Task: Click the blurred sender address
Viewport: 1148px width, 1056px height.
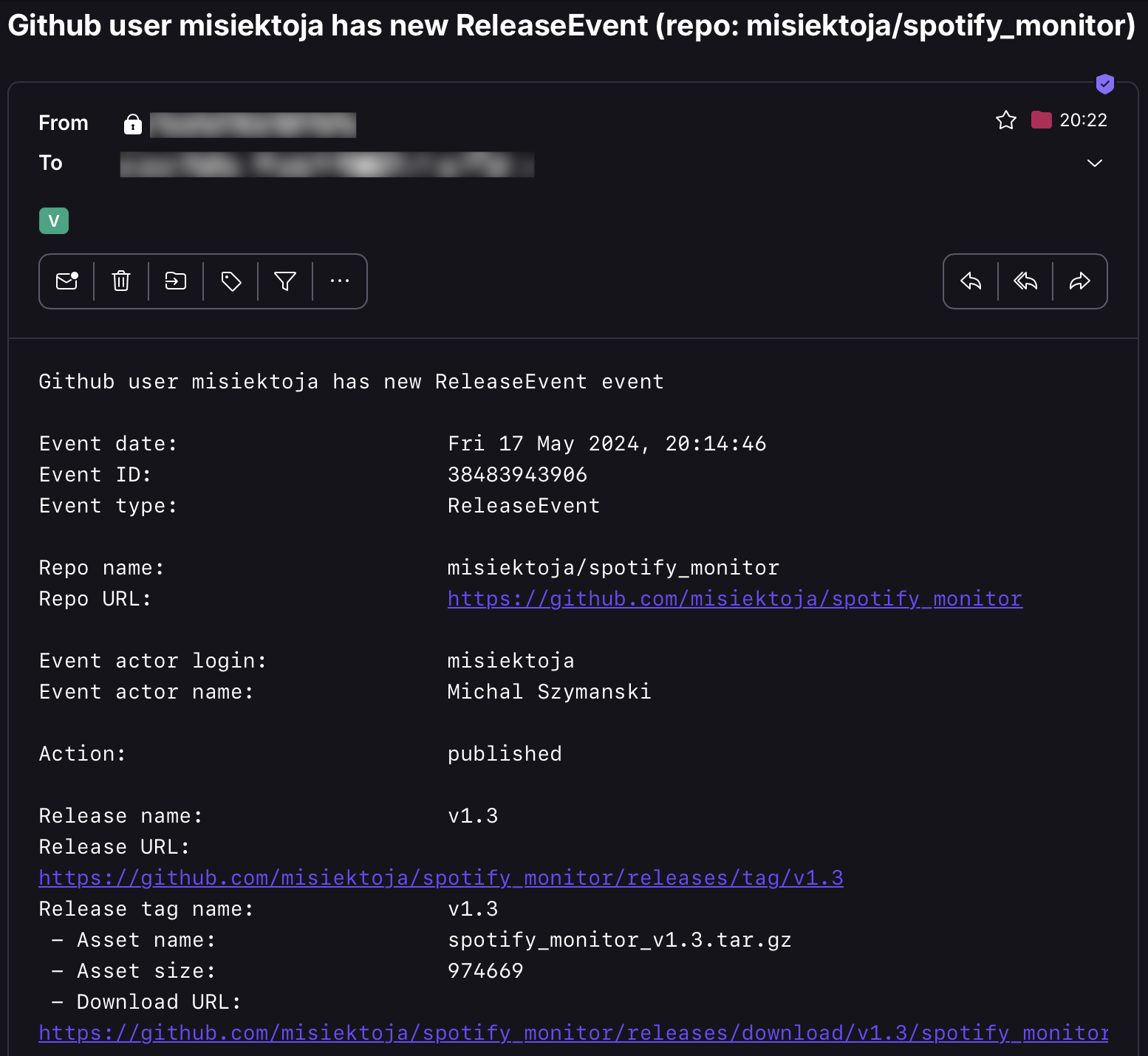Action: (x=253, y=125)
